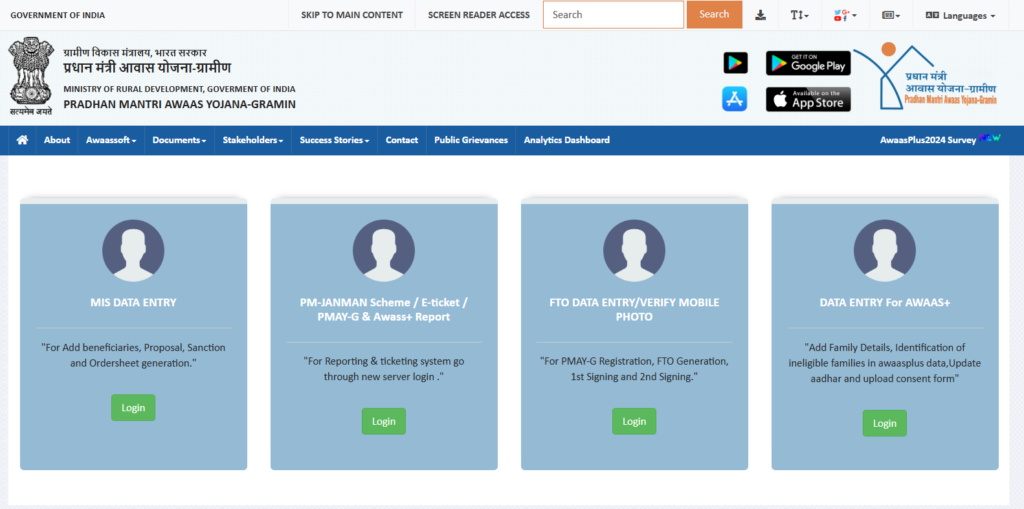Click the PM-JANMAN Scheme card avatar

click(383, 251)
